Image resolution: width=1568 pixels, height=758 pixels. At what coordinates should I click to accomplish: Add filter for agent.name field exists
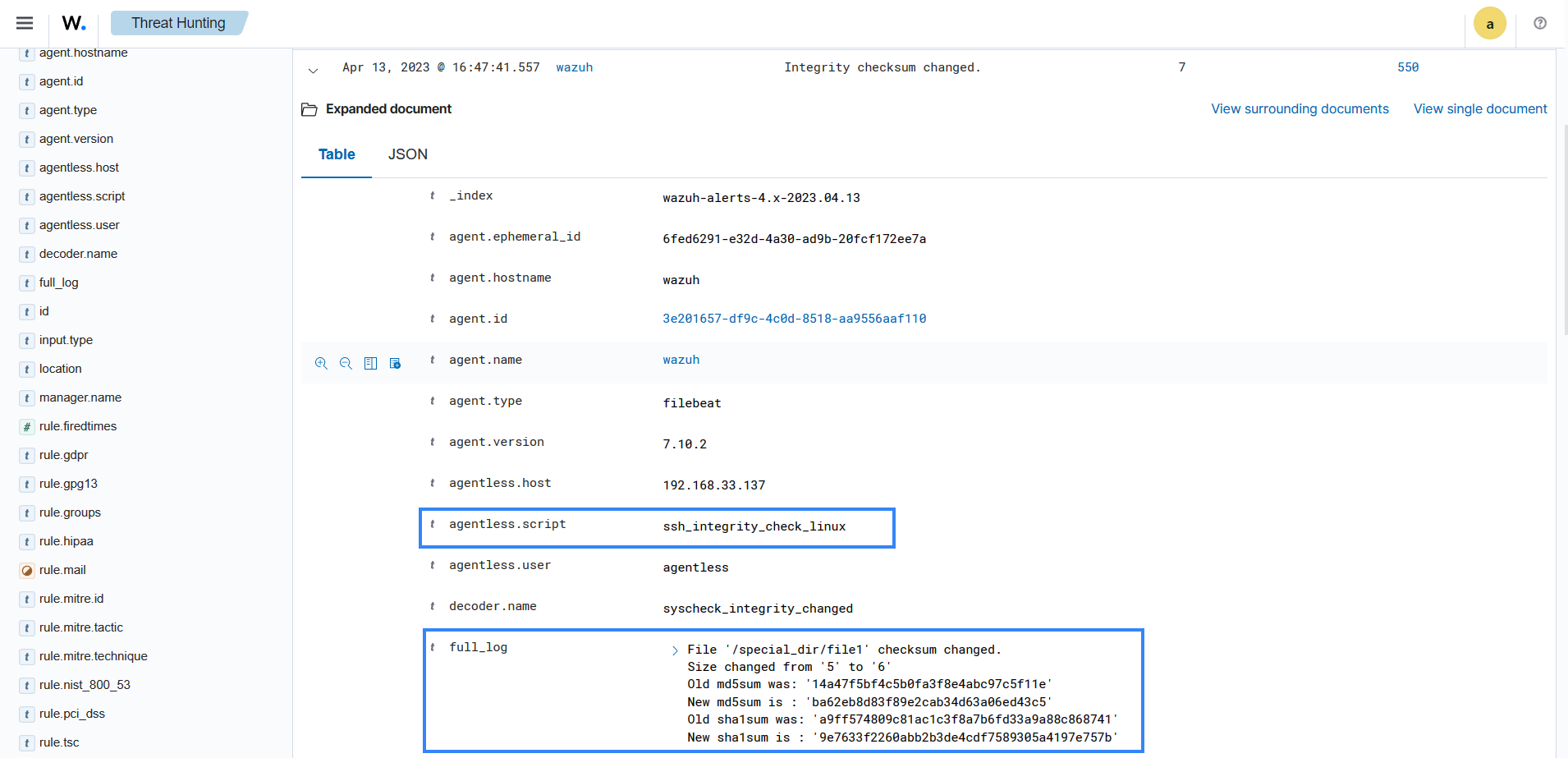point(395,363)
